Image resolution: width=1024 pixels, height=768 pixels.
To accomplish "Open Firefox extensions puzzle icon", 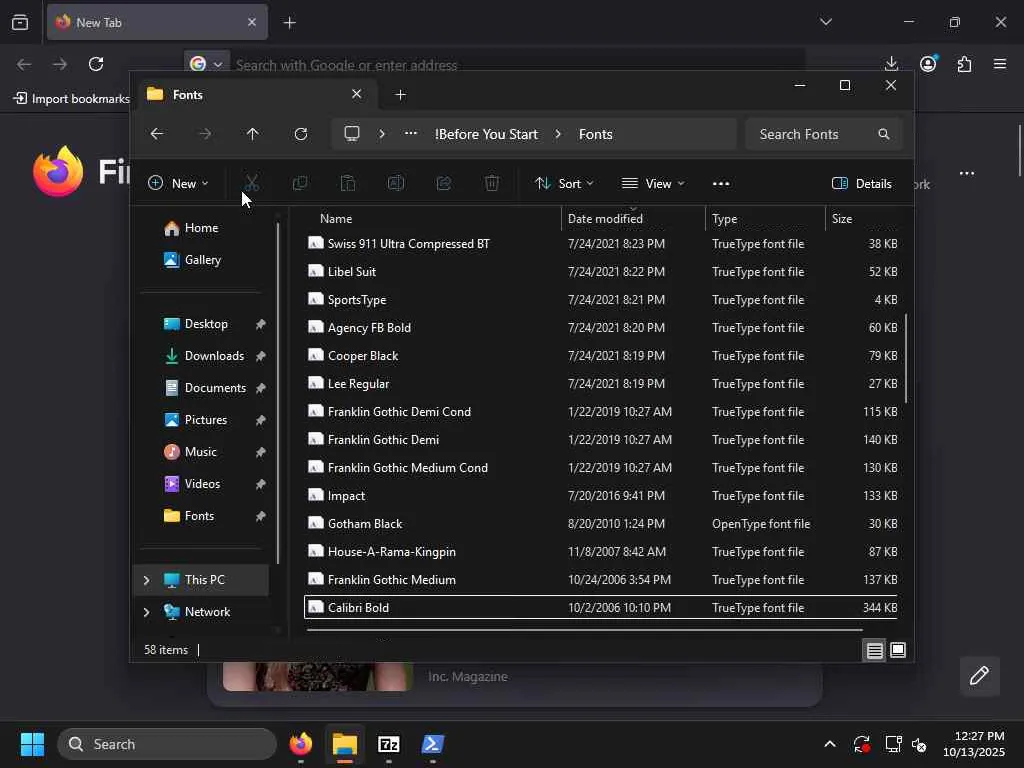I will 964,64.
